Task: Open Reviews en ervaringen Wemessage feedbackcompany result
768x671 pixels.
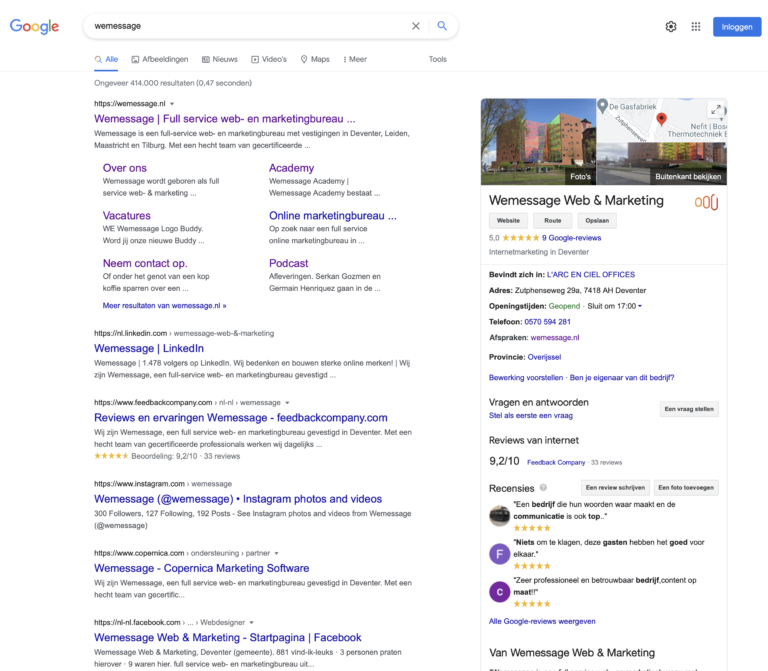Action: [x=240, y=418]
